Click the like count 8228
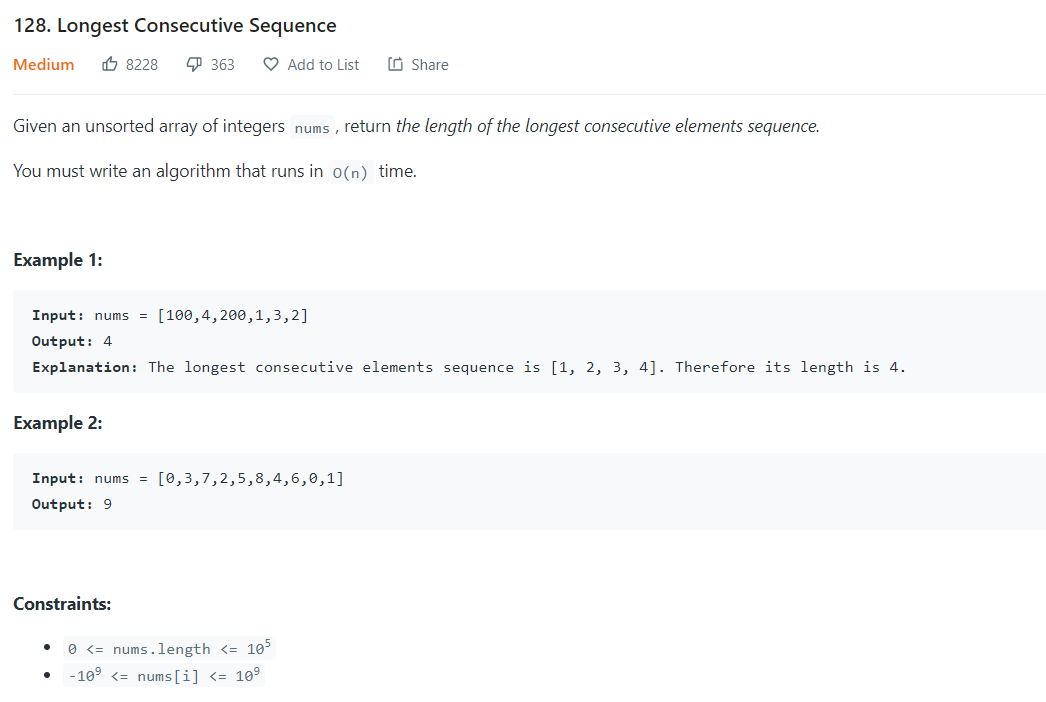The width and height of the screenshot is (1046, 702). [x=141, y=63]
